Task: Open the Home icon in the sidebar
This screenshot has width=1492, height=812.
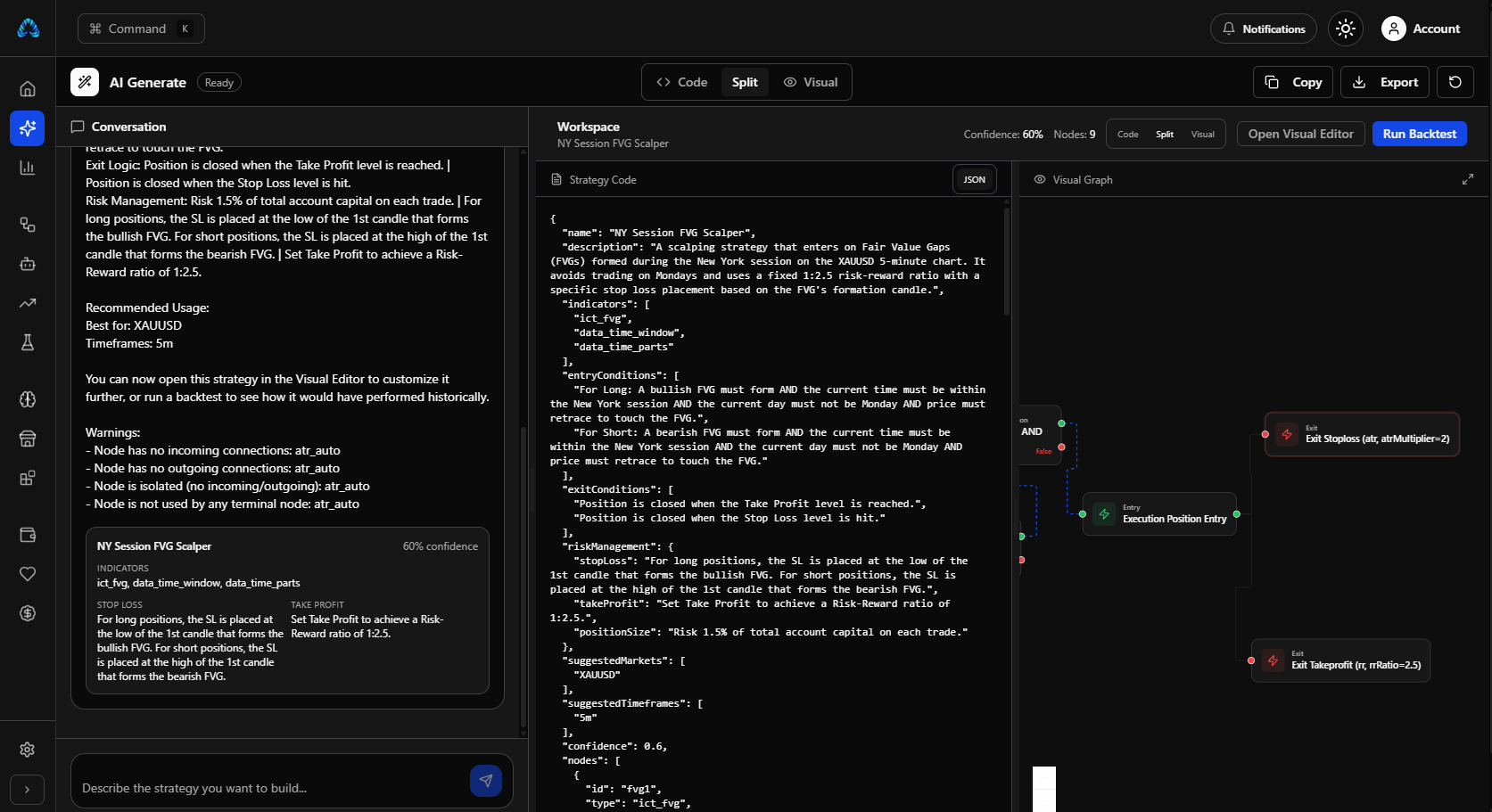Action: 28,89
